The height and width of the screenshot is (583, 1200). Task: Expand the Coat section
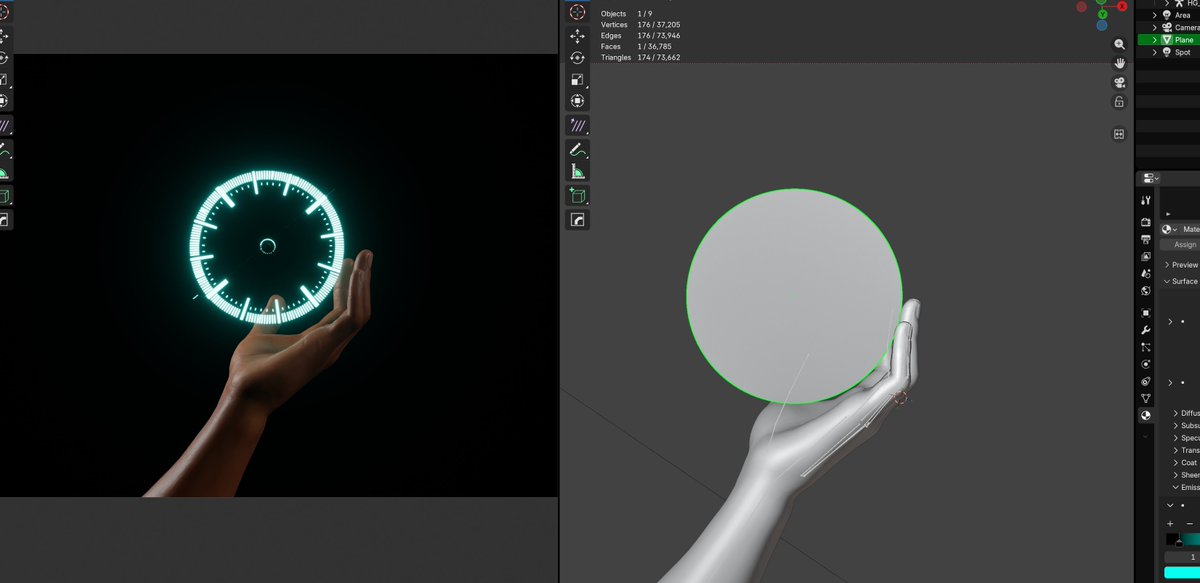1186,463
